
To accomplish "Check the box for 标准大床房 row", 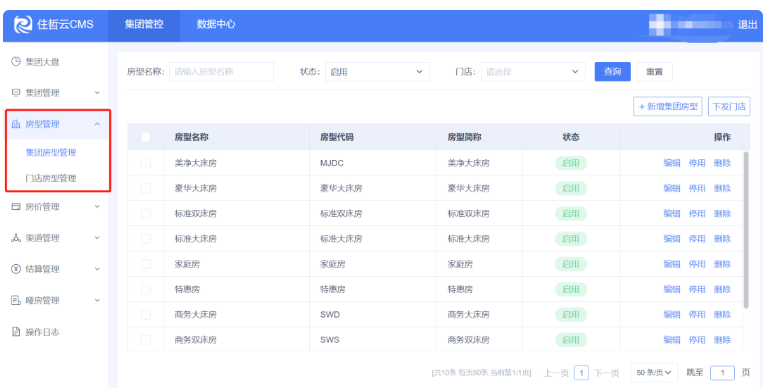I will tap(146, 239).
